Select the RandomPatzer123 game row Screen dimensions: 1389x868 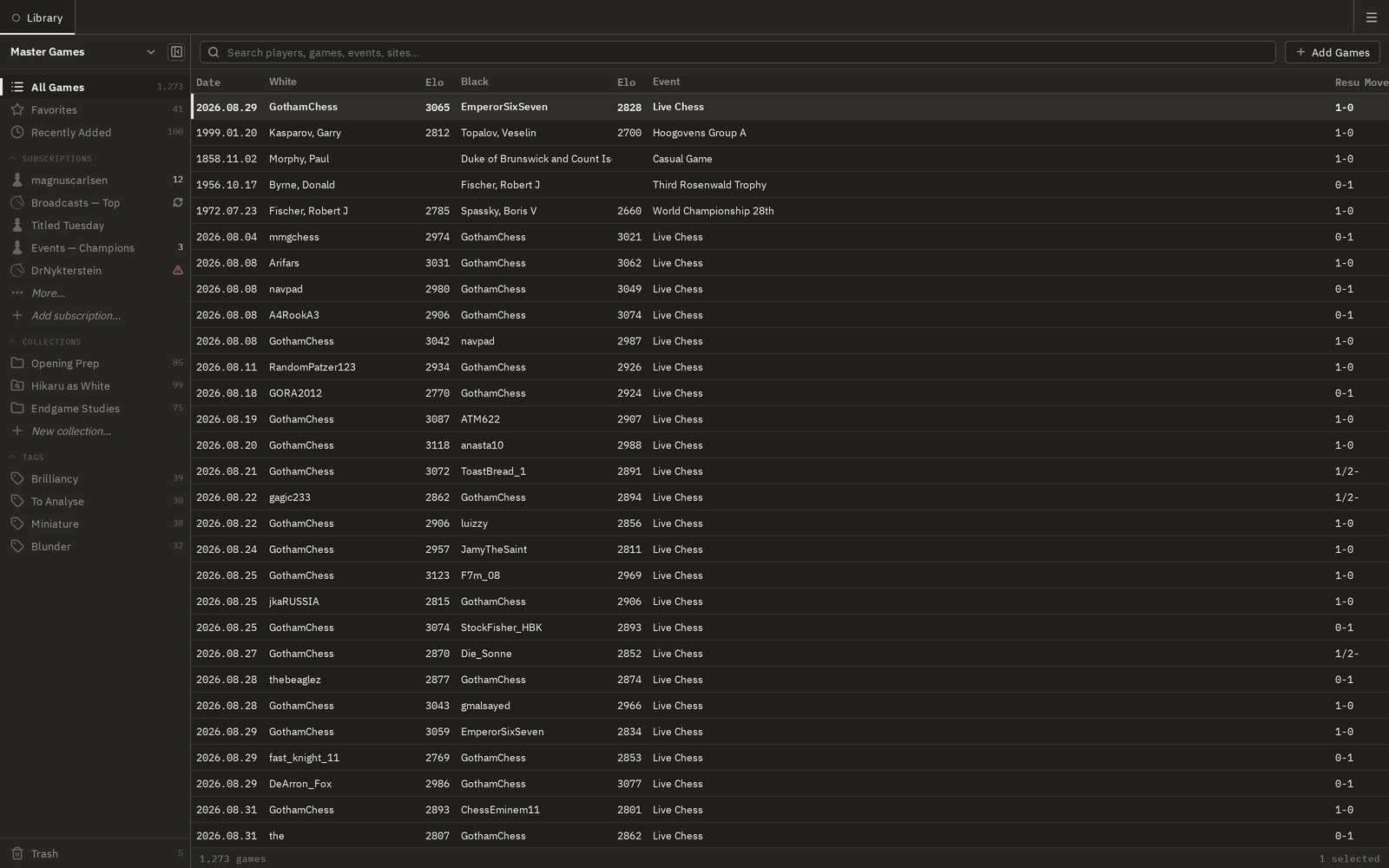coord(790,367)
